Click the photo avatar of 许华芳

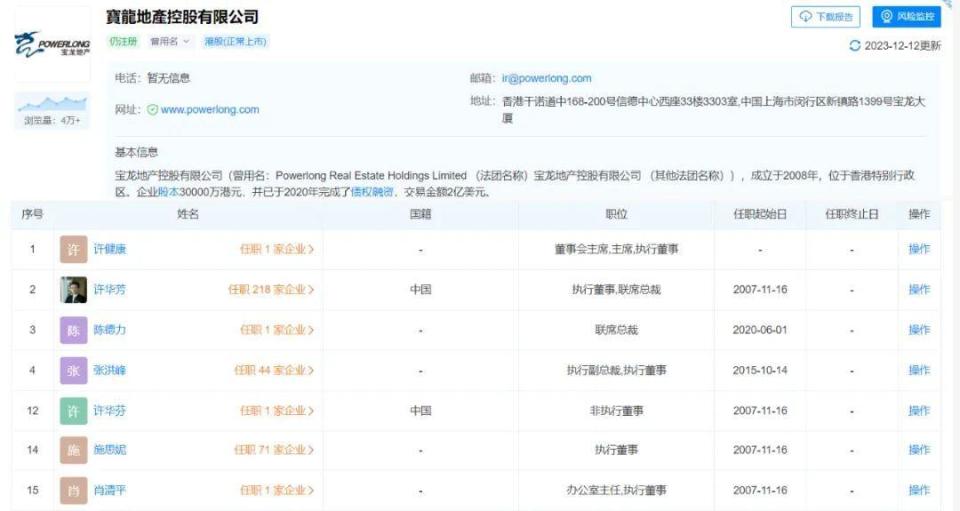(73, 289)
